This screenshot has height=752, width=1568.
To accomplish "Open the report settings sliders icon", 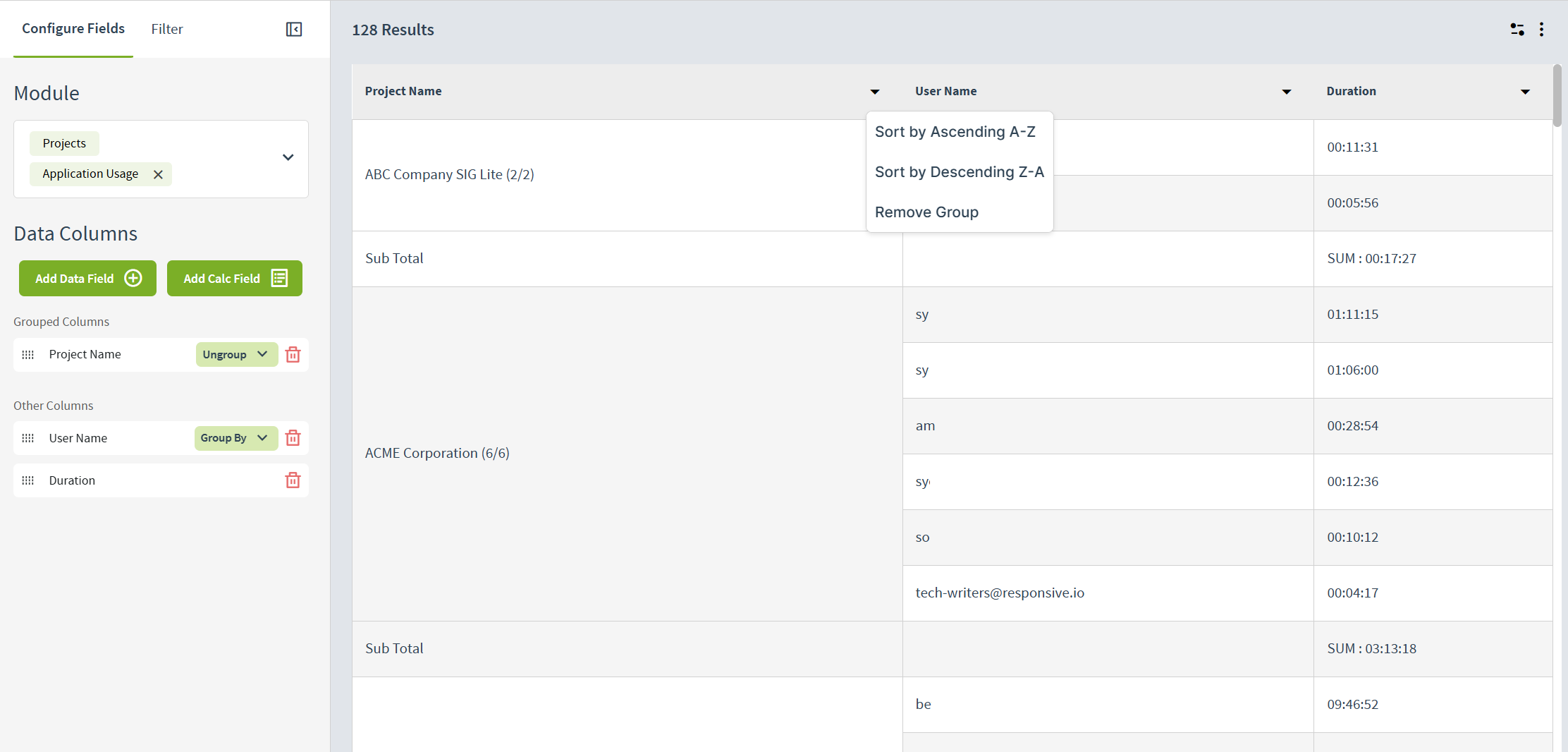I will coord(1517,29).
